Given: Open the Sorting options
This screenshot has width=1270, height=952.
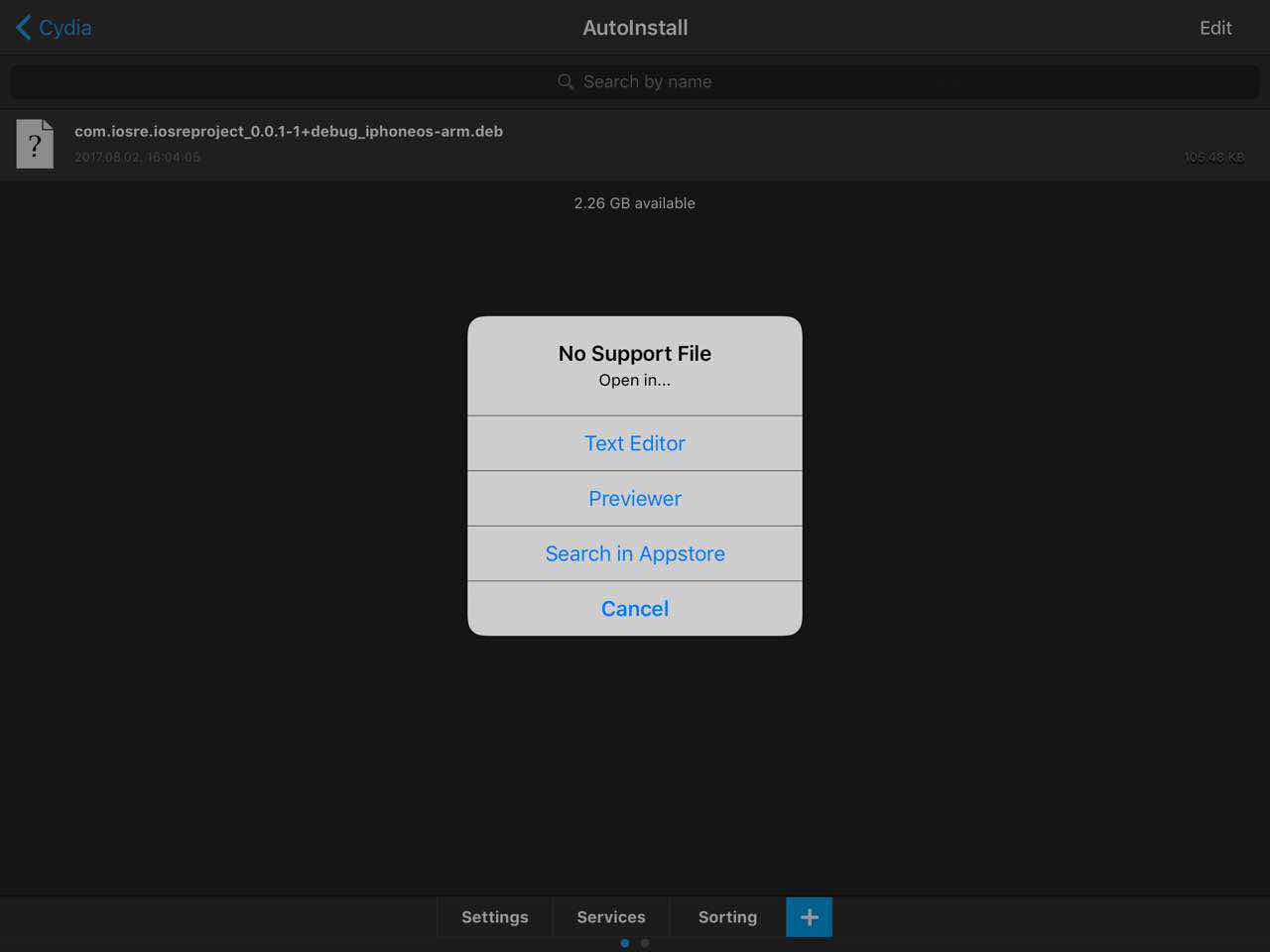Looking at the screenshot, I should [727, 917].
